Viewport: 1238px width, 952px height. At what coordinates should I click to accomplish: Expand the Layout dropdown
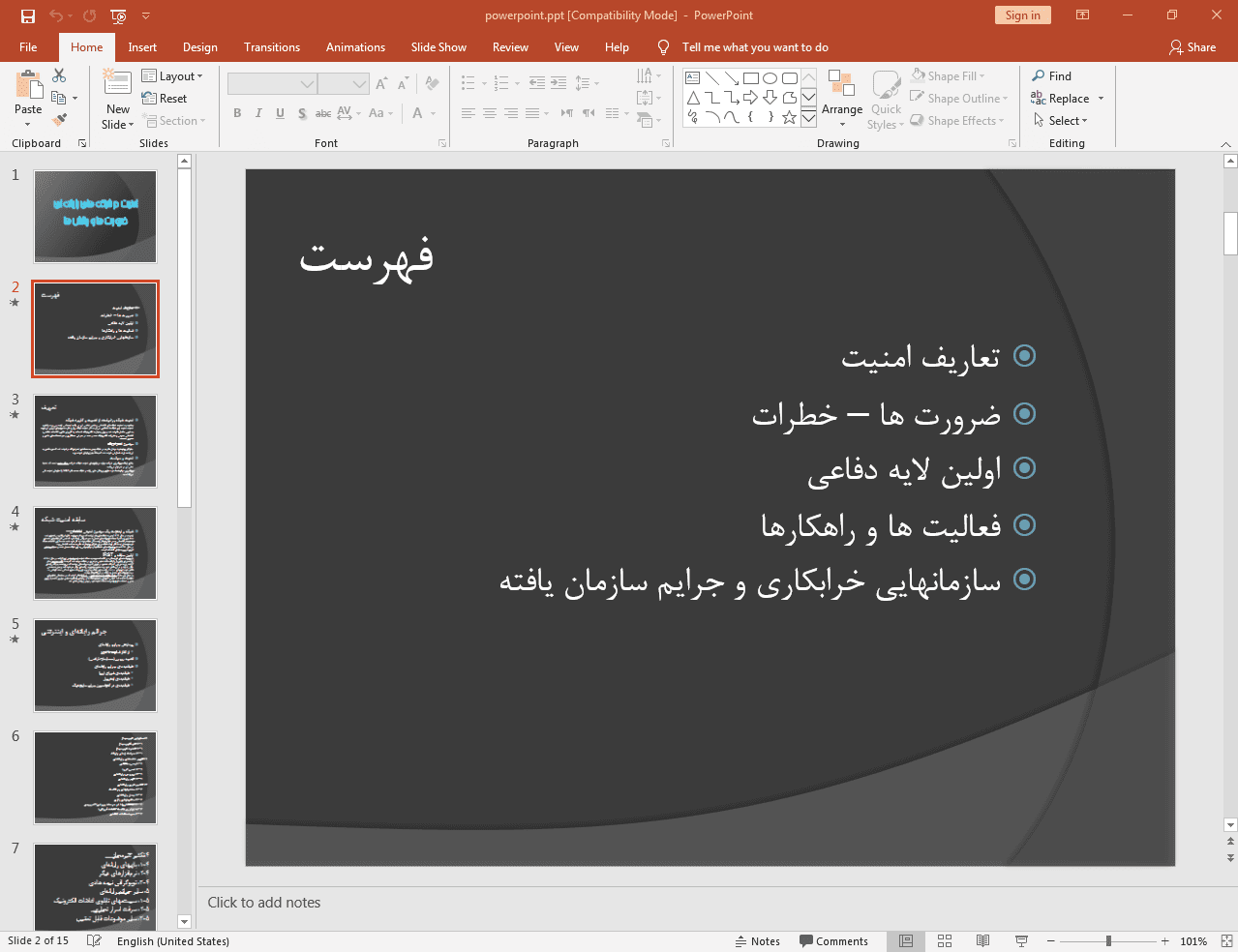tap(172, 76)
